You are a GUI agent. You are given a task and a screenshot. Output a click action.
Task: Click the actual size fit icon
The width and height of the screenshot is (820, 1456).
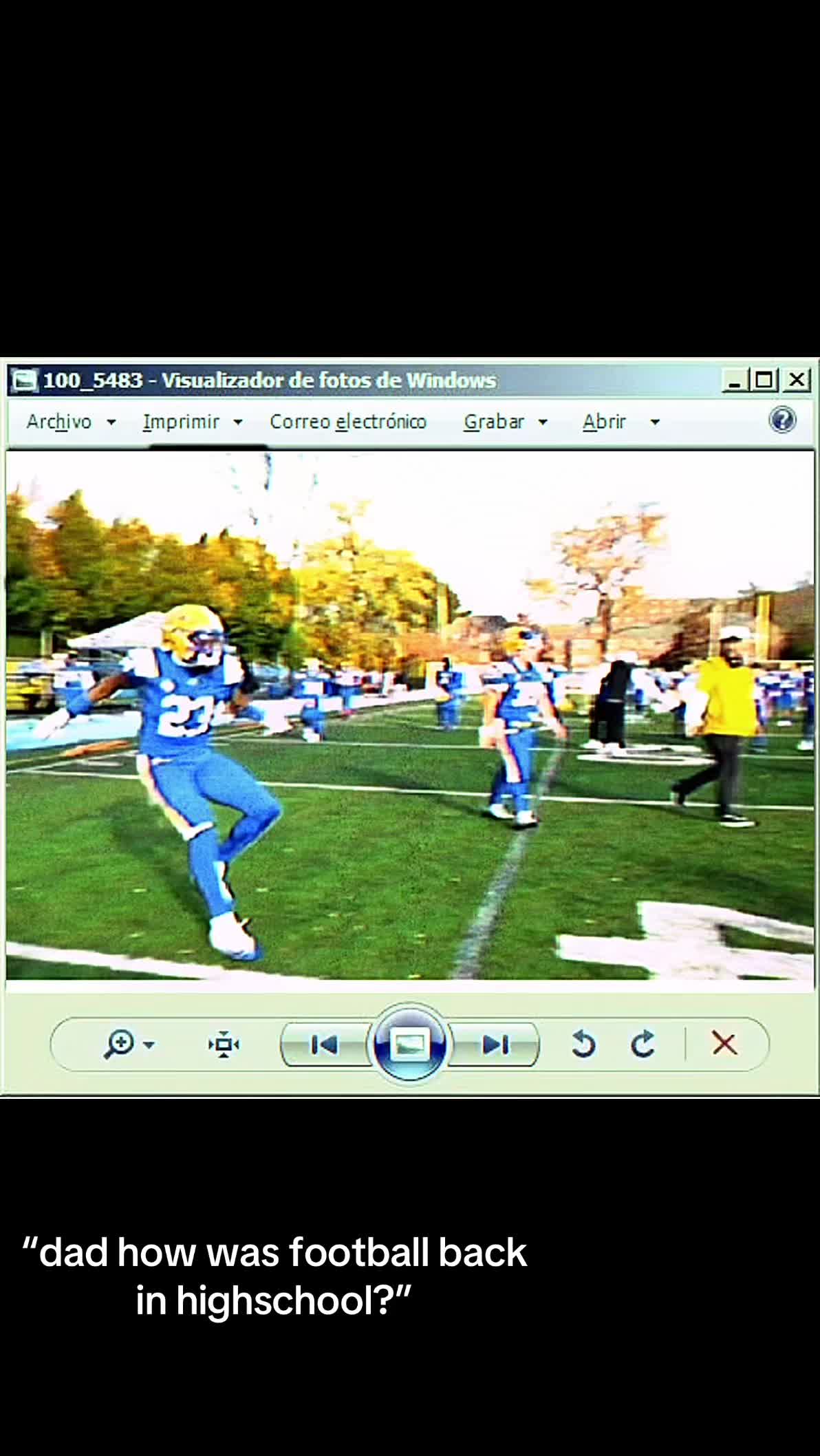point(224,1045)
